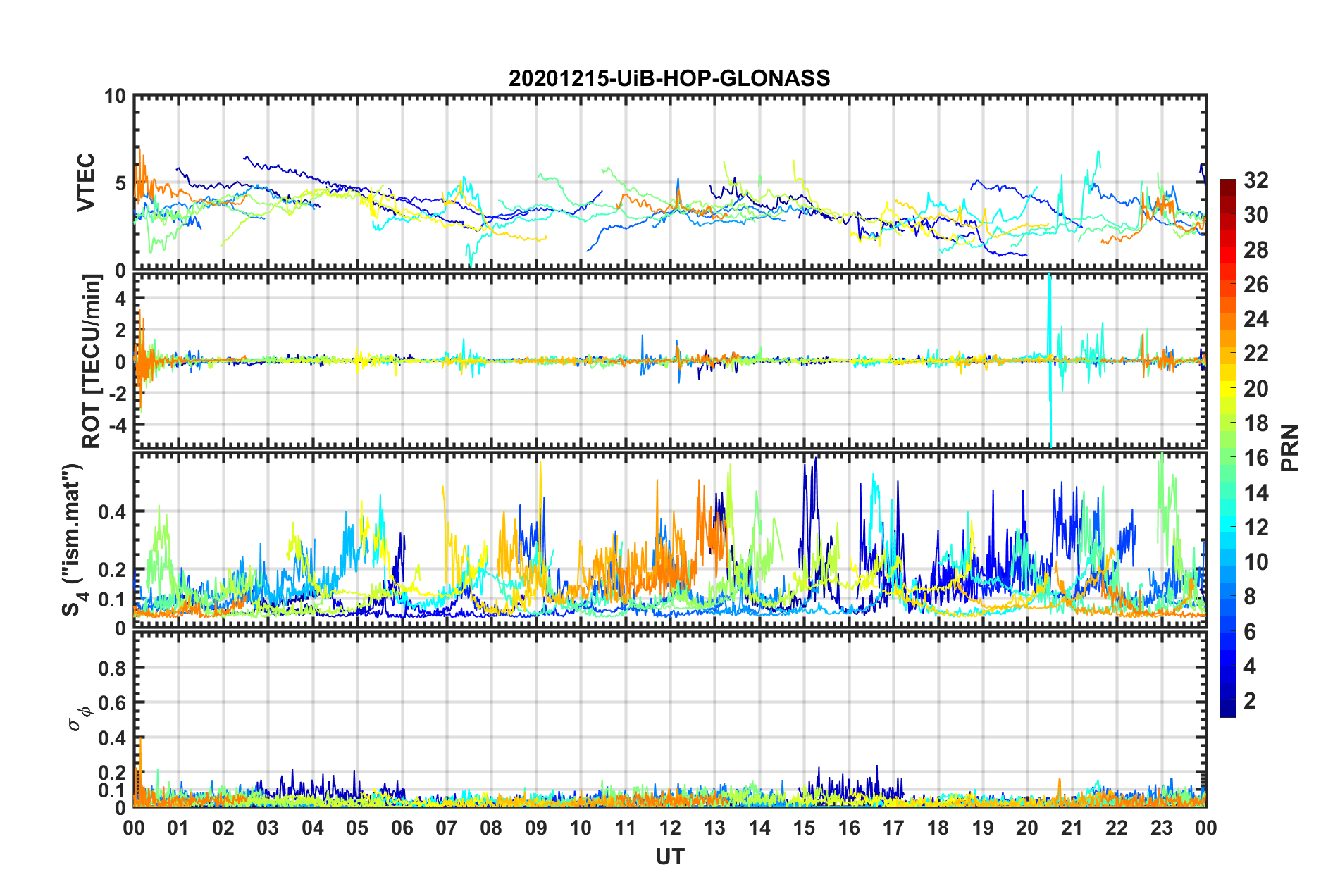The width and height of the screenshot is (1340, 896).
Task: Click colorbar tick label 10
Action: point(1256,561)
